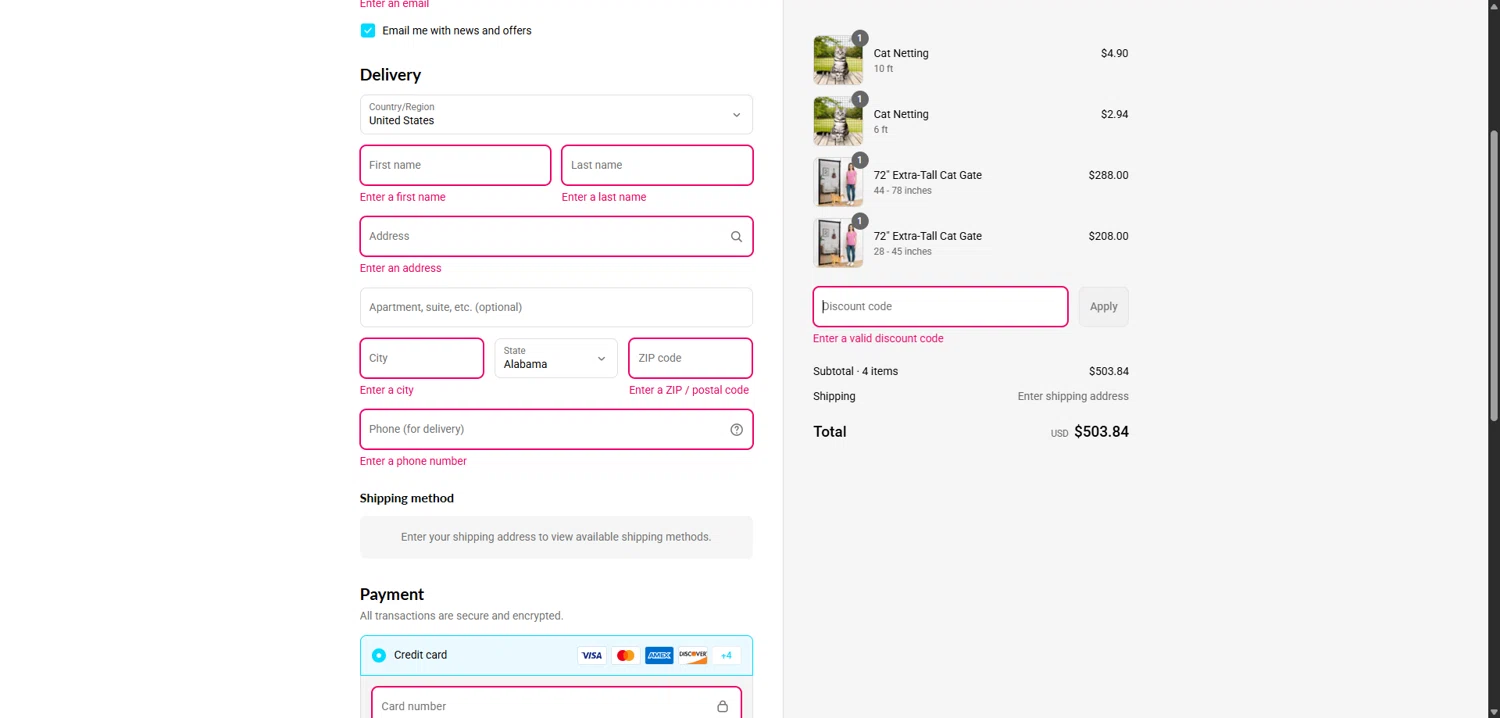Click the Apartment, suite, etc. field
This screenshot has height=718, width=1500.
tap(556, 307)
